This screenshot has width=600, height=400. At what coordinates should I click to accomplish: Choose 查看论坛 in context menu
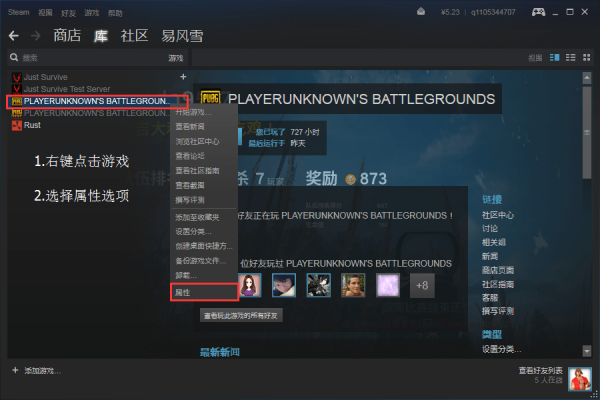coord(190,156)
